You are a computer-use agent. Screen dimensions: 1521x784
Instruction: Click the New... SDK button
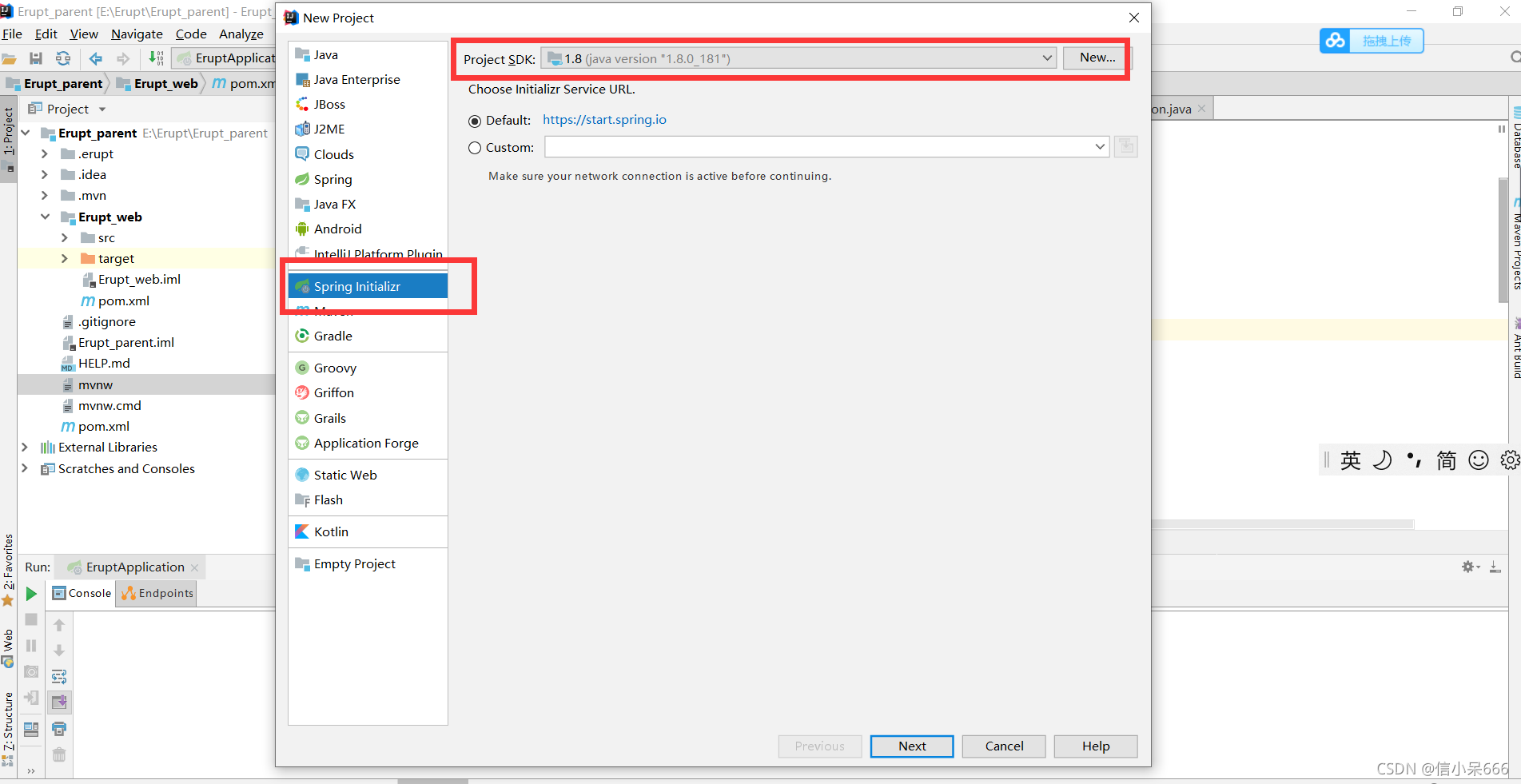pos(1097,58)
